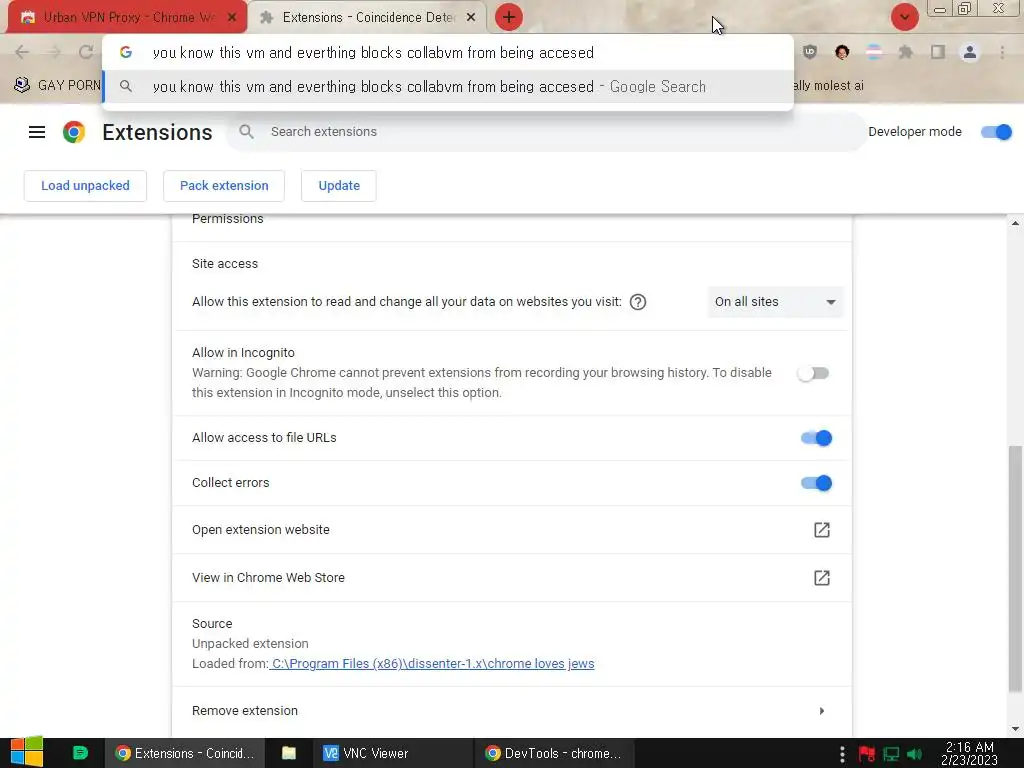
Task: Click the Update button
Action: click(x=339, y=185)
